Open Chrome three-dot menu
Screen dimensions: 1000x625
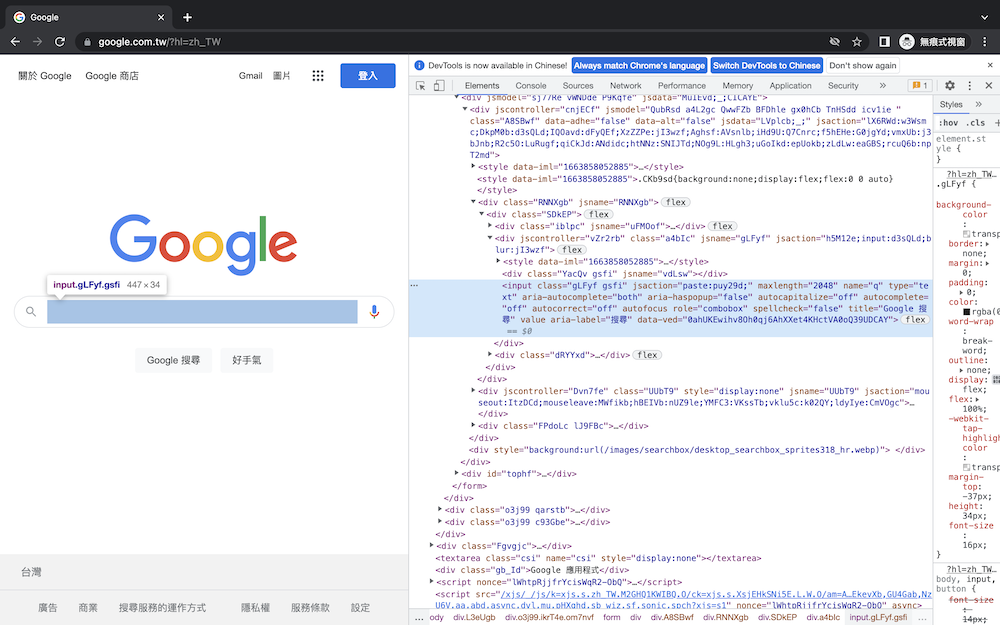coord(985,41)
